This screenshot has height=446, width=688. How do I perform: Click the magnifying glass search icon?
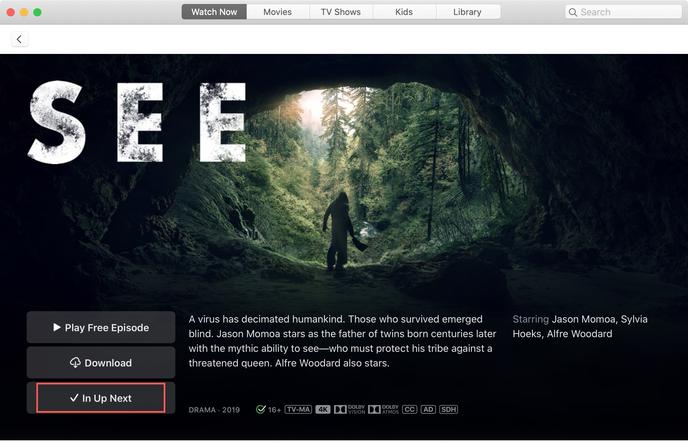pos(573,12)
